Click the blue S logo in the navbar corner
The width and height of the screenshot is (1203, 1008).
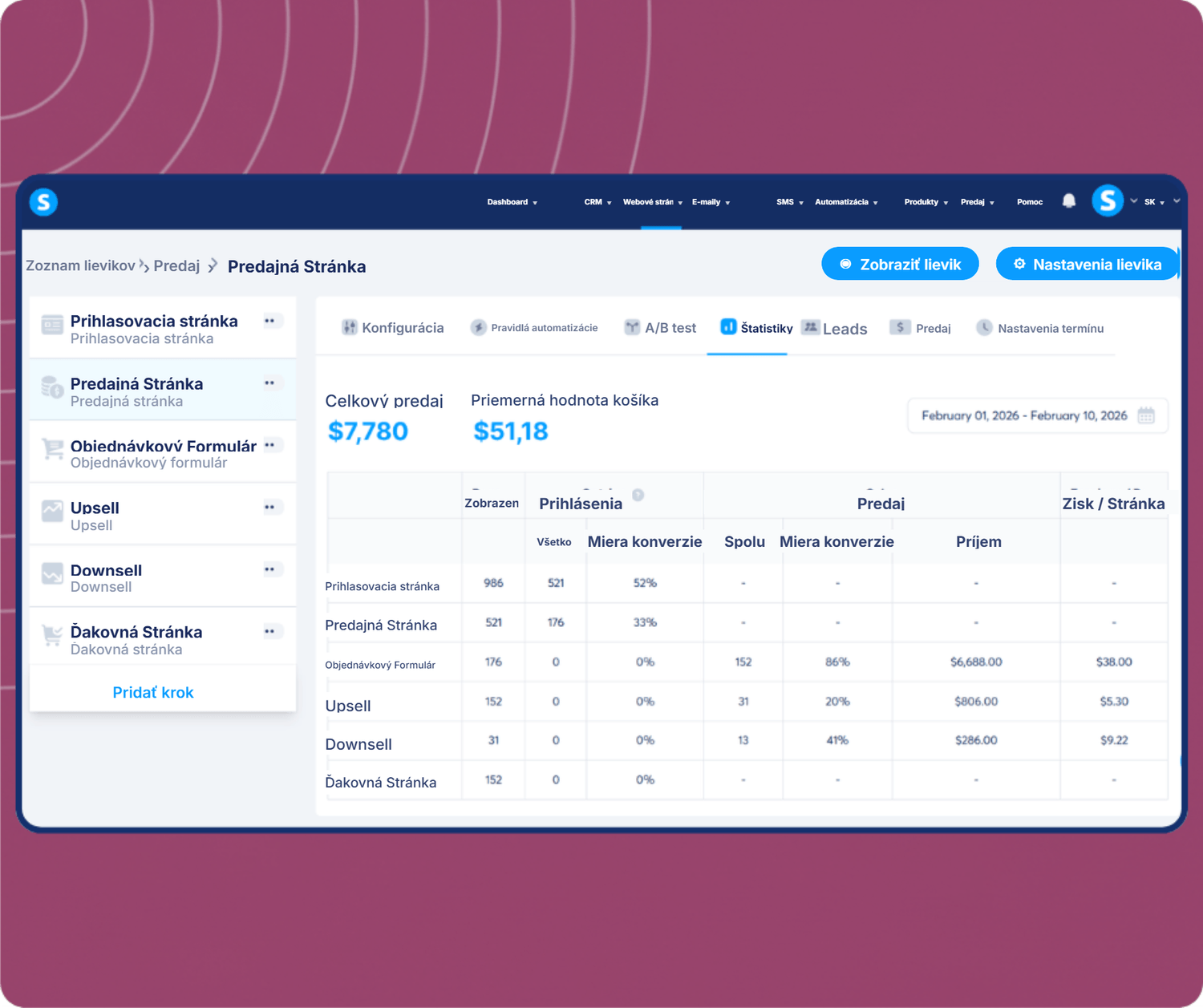pos(43,202)
